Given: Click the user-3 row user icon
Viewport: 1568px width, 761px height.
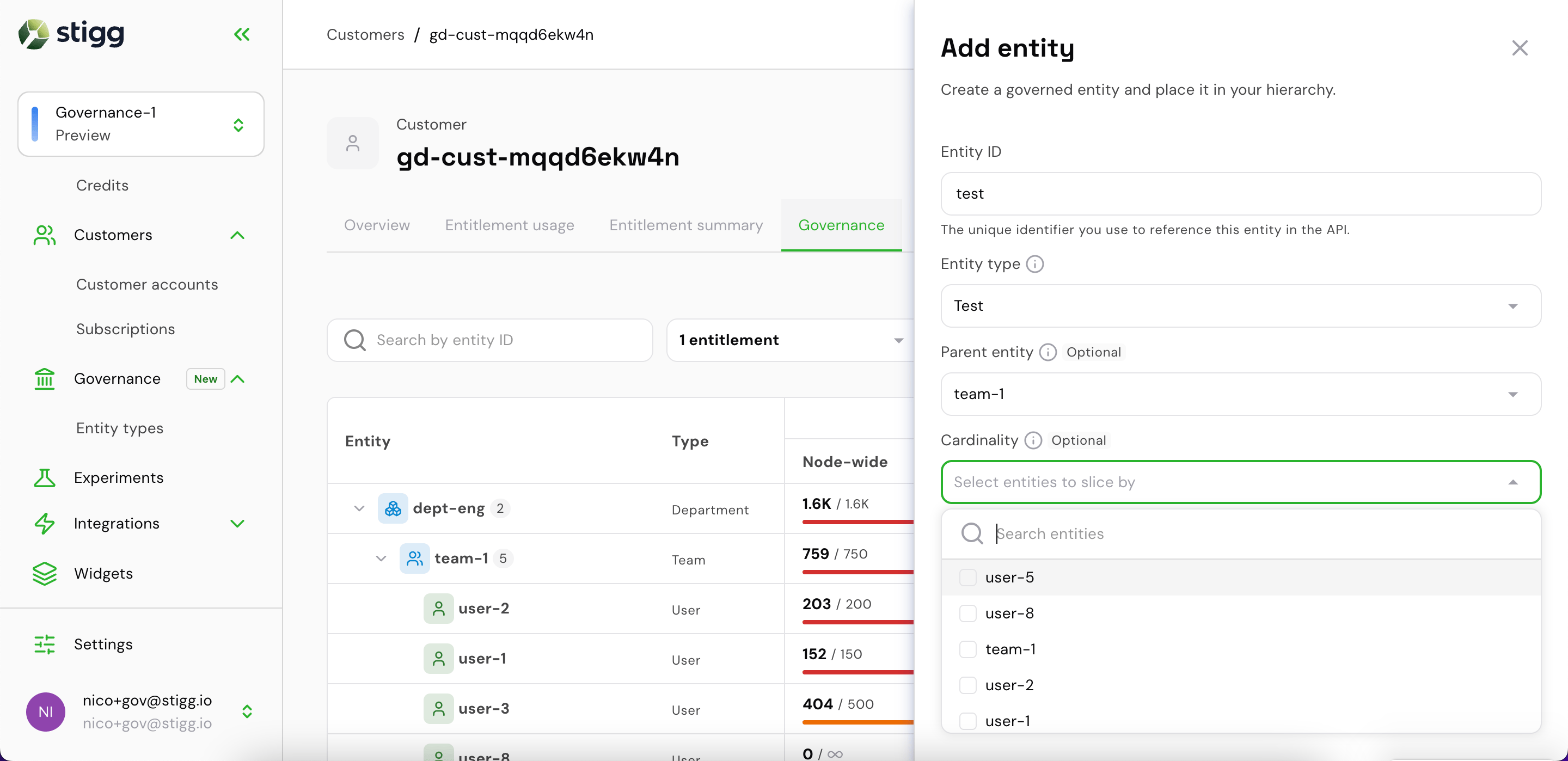Looking at the screenshot, I should click(x=438, y=709).
